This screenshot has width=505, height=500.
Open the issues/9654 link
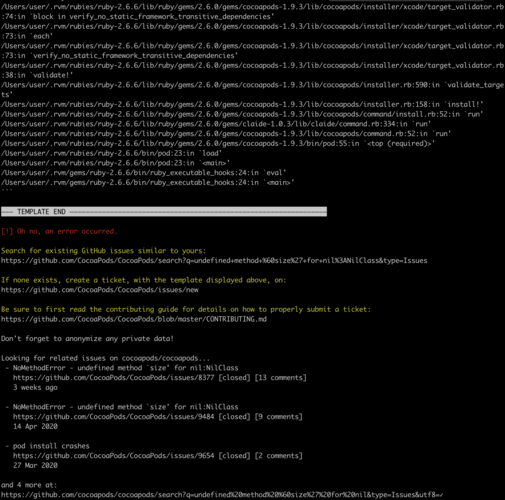113,456
